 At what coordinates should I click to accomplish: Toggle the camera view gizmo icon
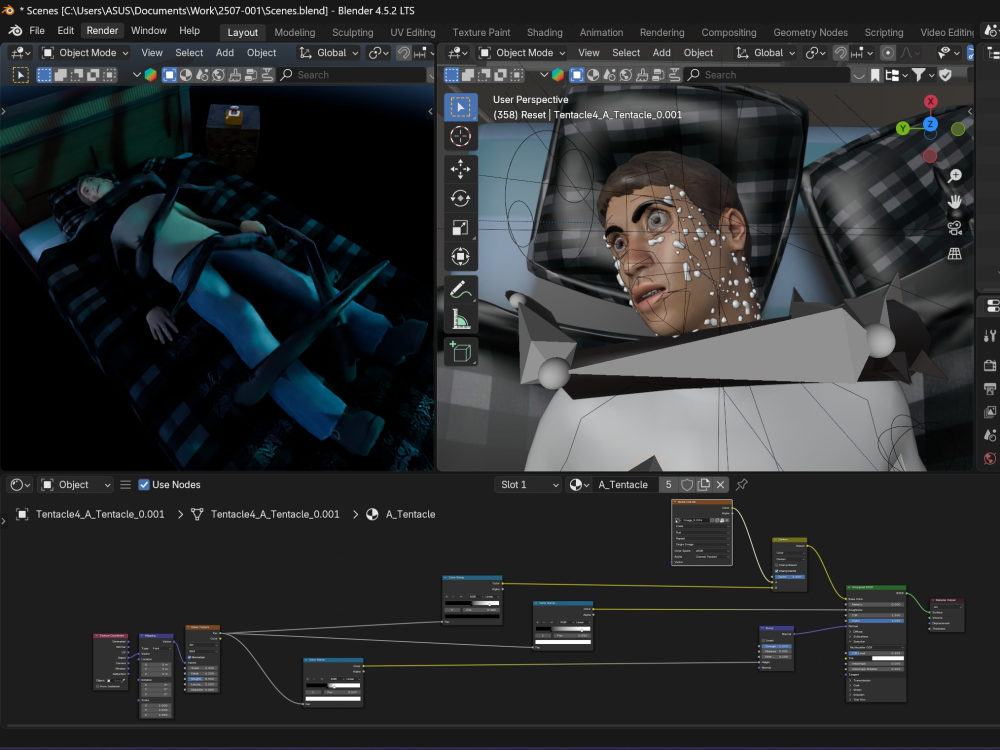955,228
